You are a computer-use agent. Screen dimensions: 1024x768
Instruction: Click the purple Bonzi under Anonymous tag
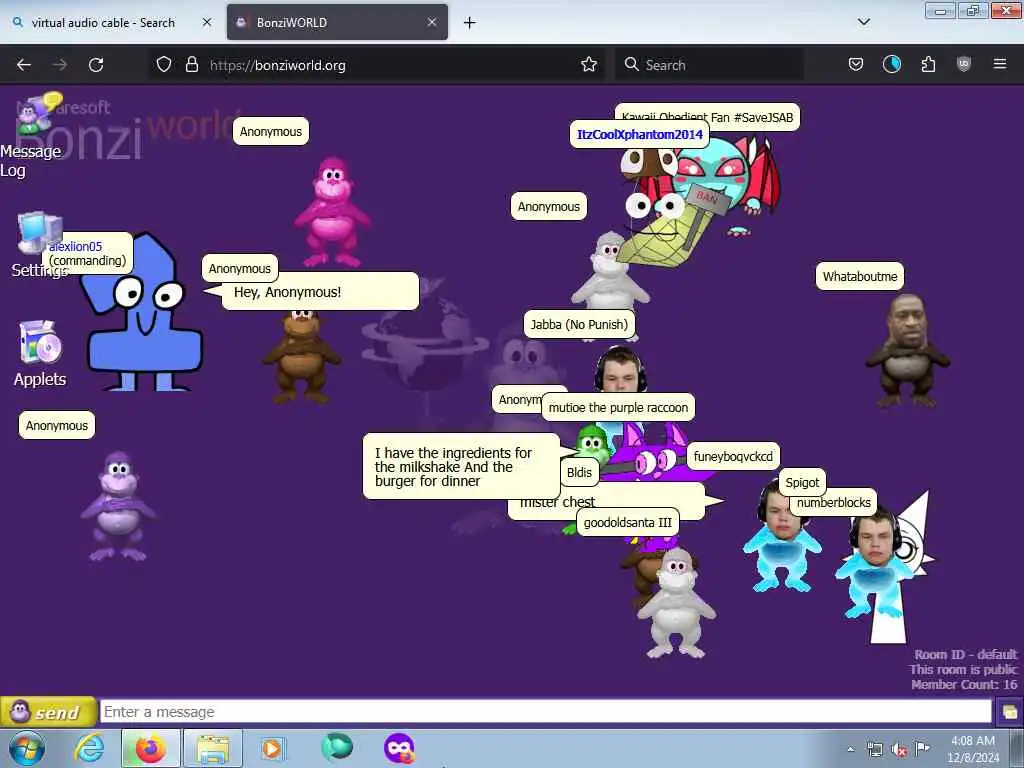(118, 506)
